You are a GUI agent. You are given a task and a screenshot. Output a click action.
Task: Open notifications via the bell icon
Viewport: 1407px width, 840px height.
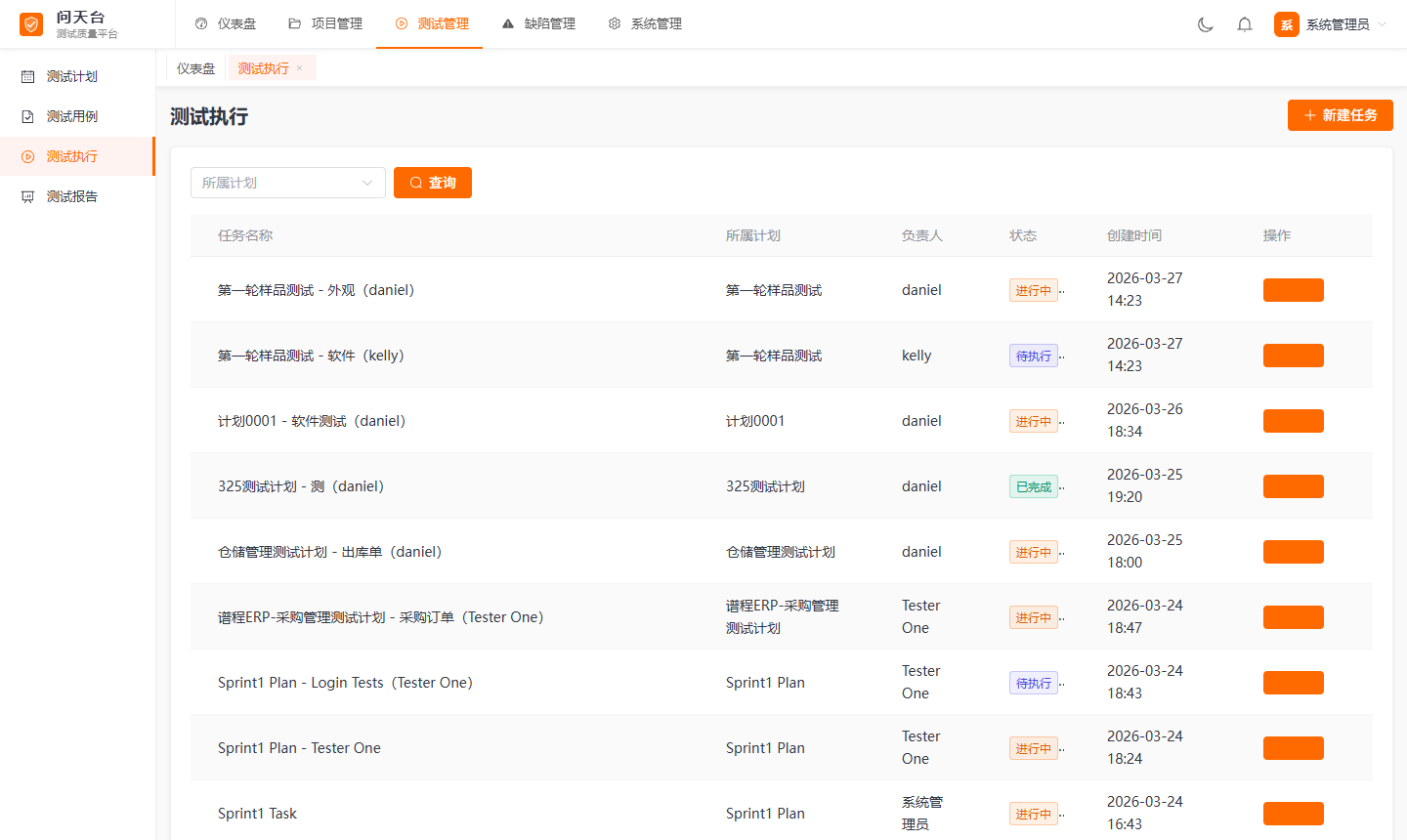click(1245, 24)
